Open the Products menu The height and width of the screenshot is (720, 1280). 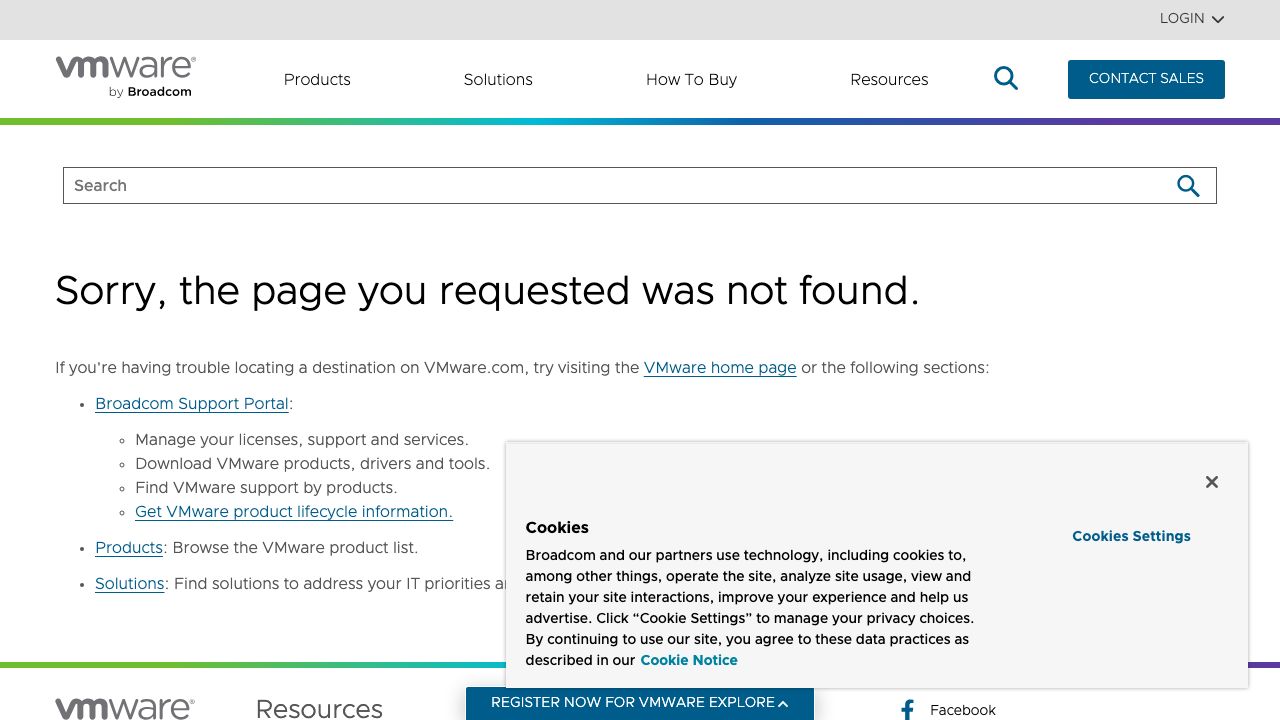tap(317, 79)
